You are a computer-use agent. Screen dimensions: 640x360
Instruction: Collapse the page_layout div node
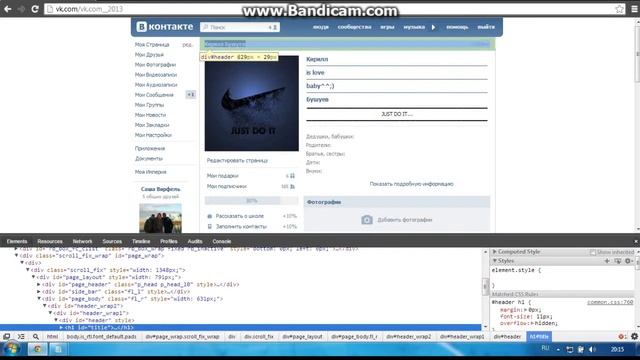(34, 277)
